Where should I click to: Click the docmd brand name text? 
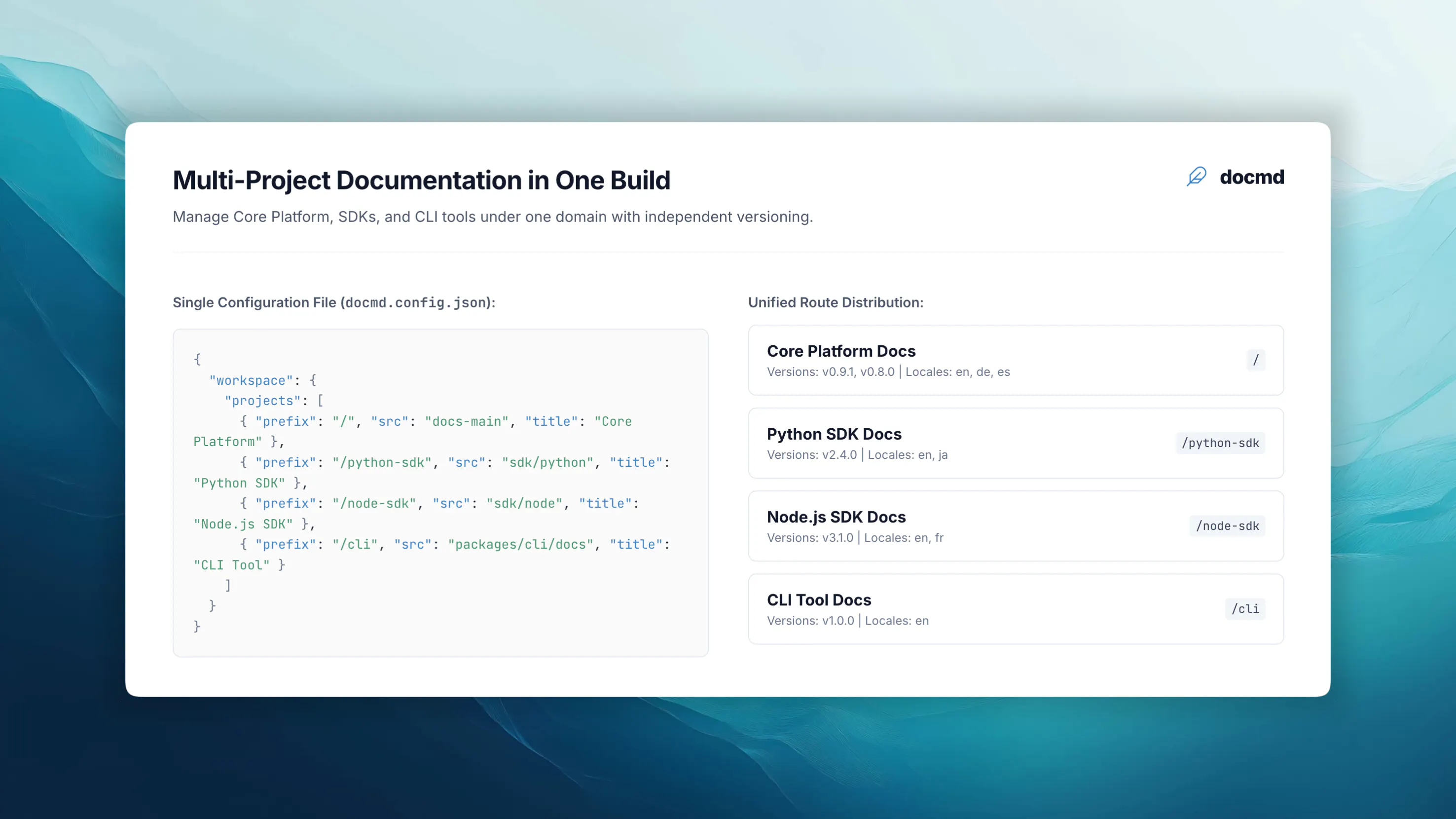(1251, 177)
